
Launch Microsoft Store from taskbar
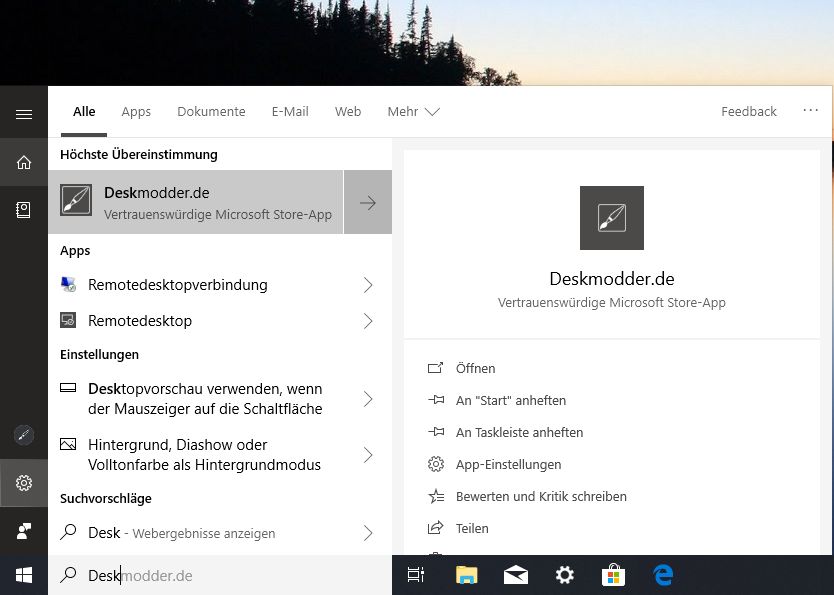tap(613, 575)
